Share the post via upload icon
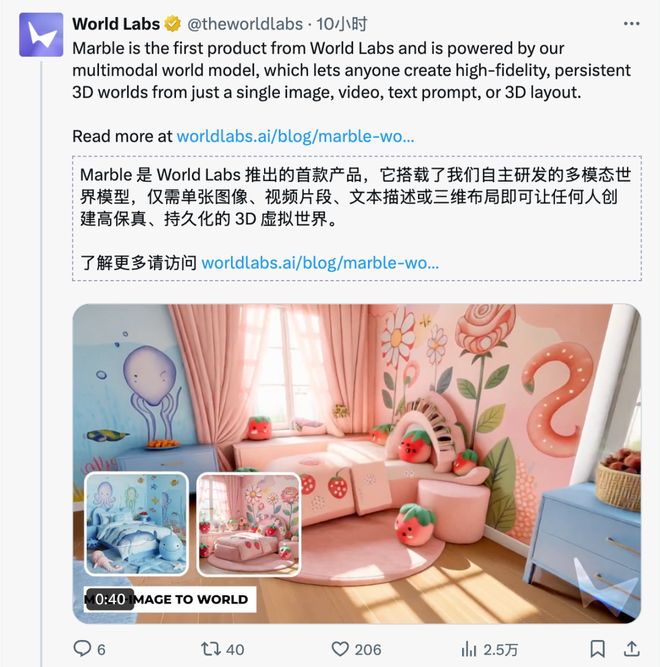 (632, 649)
